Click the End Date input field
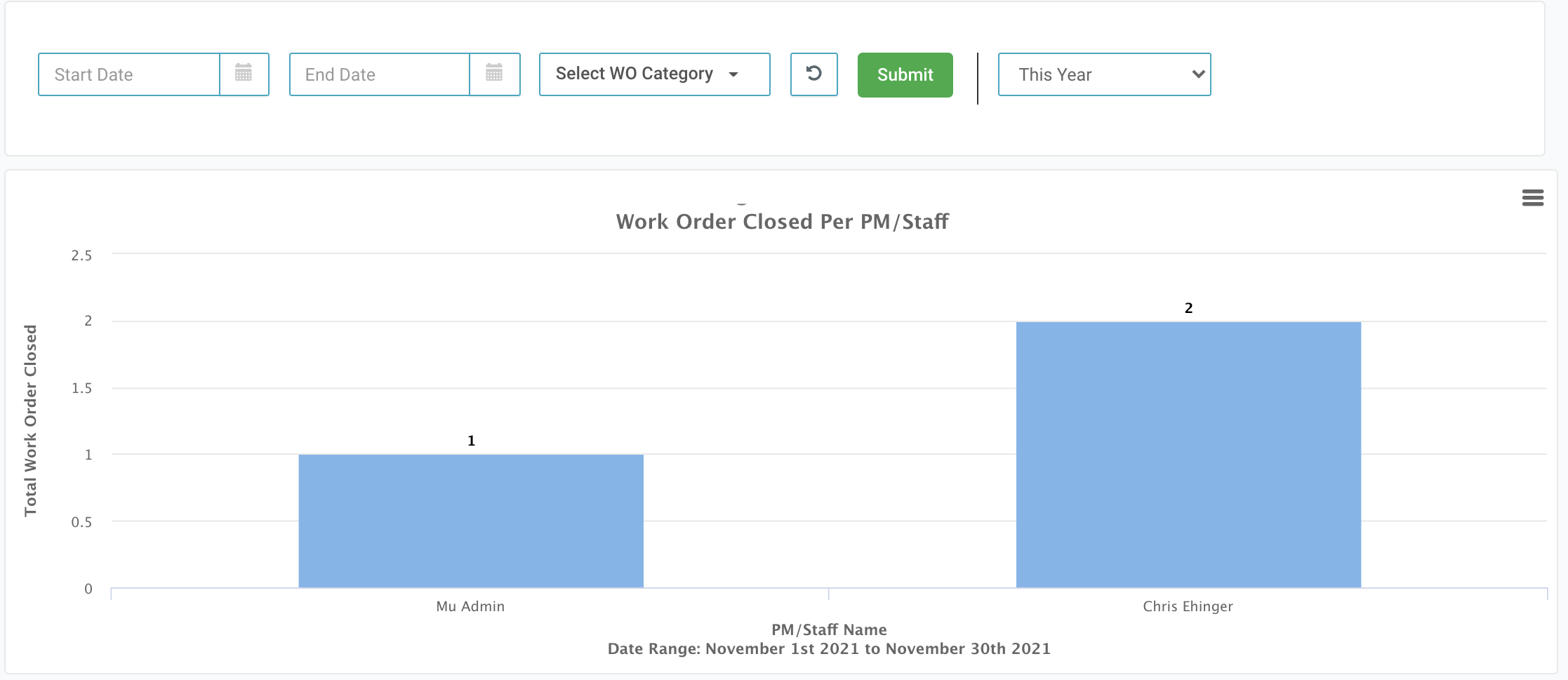 [379, 74]
